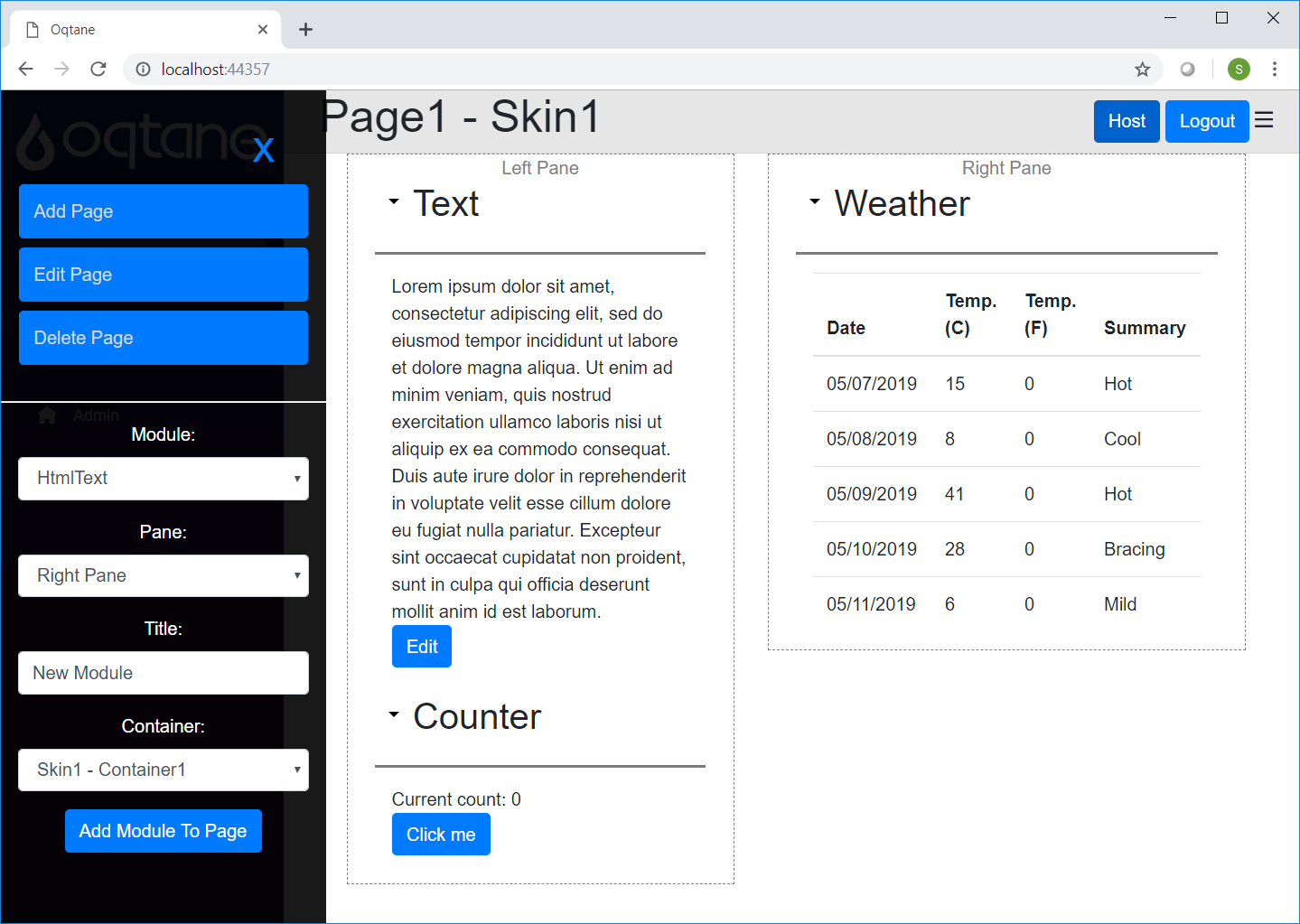Close the control panel with the X icon

[x=263, y=150]
